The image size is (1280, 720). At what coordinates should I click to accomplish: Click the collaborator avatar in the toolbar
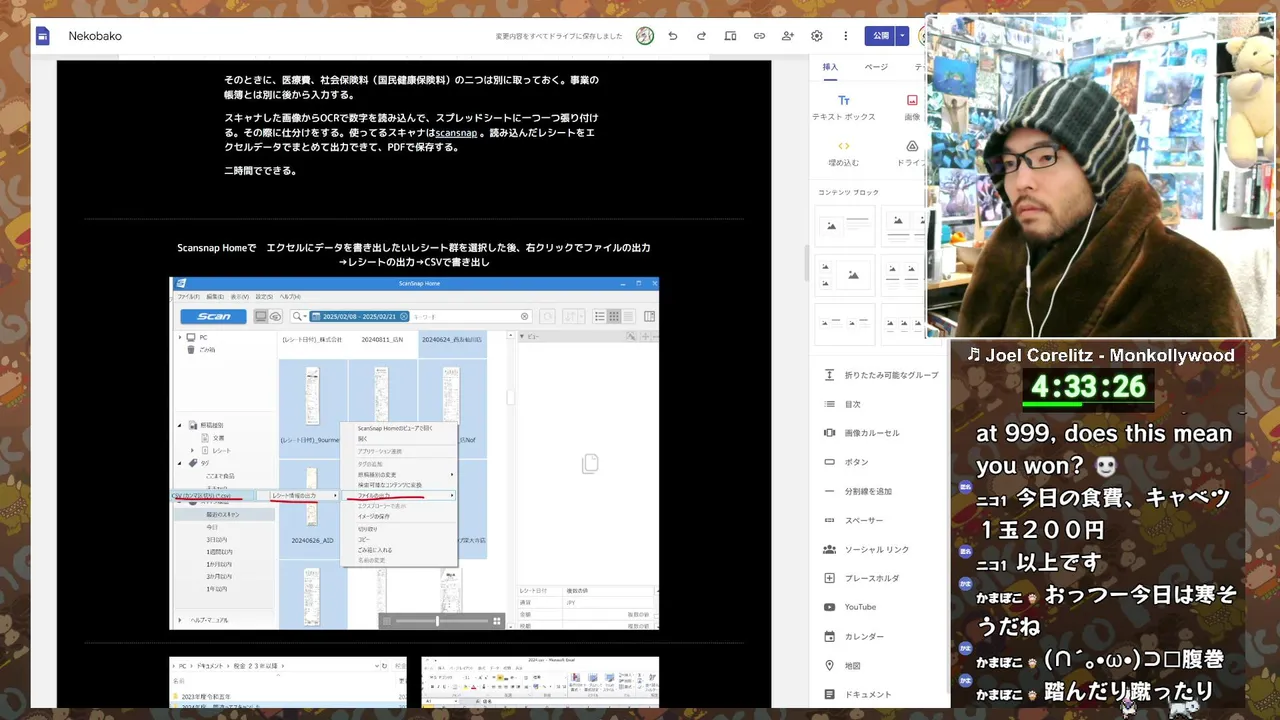[645, 36]
